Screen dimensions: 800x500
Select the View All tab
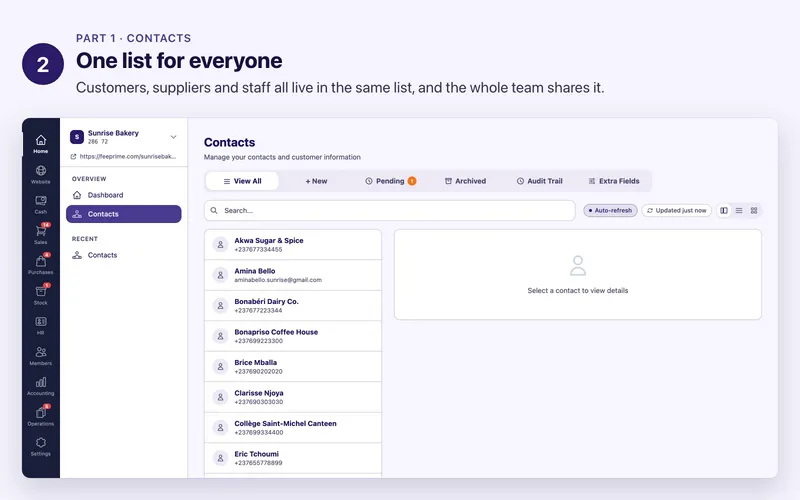(x=242, y=181)
